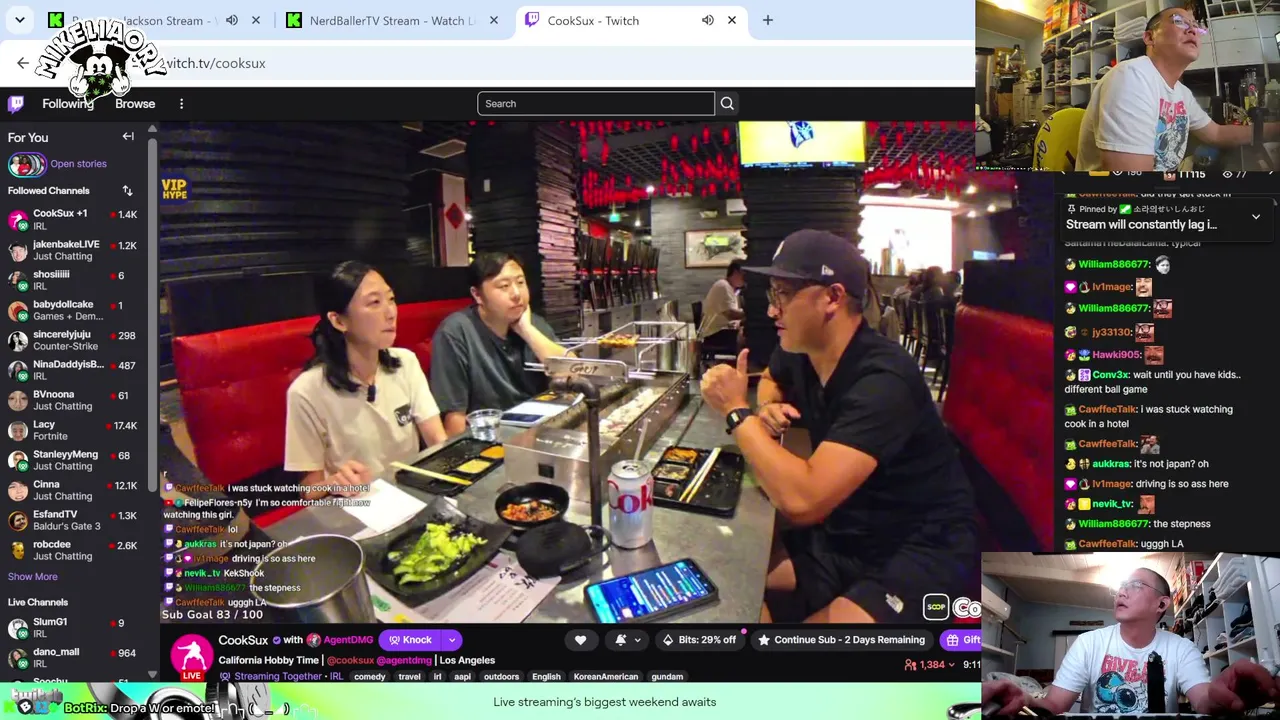Open BVnoona channel in sidebar
The height and width of the screenshot is (720, 1280).
click(72, 400)
